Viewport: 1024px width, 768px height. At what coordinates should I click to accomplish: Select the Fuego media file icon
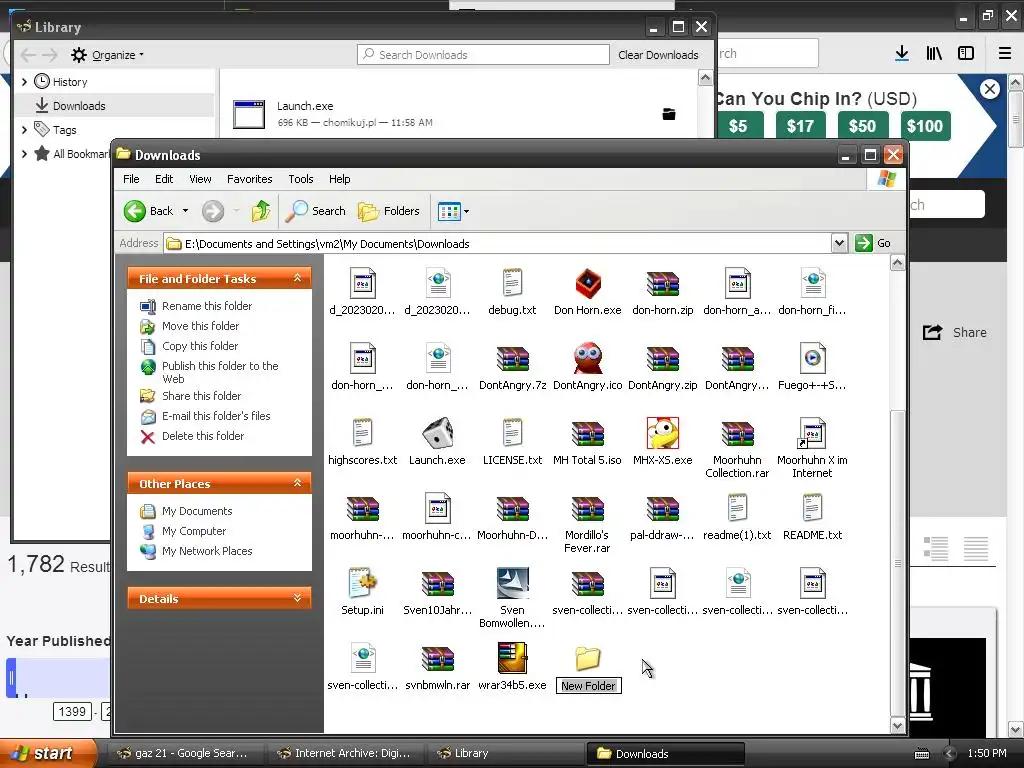(x=812, y=359)
